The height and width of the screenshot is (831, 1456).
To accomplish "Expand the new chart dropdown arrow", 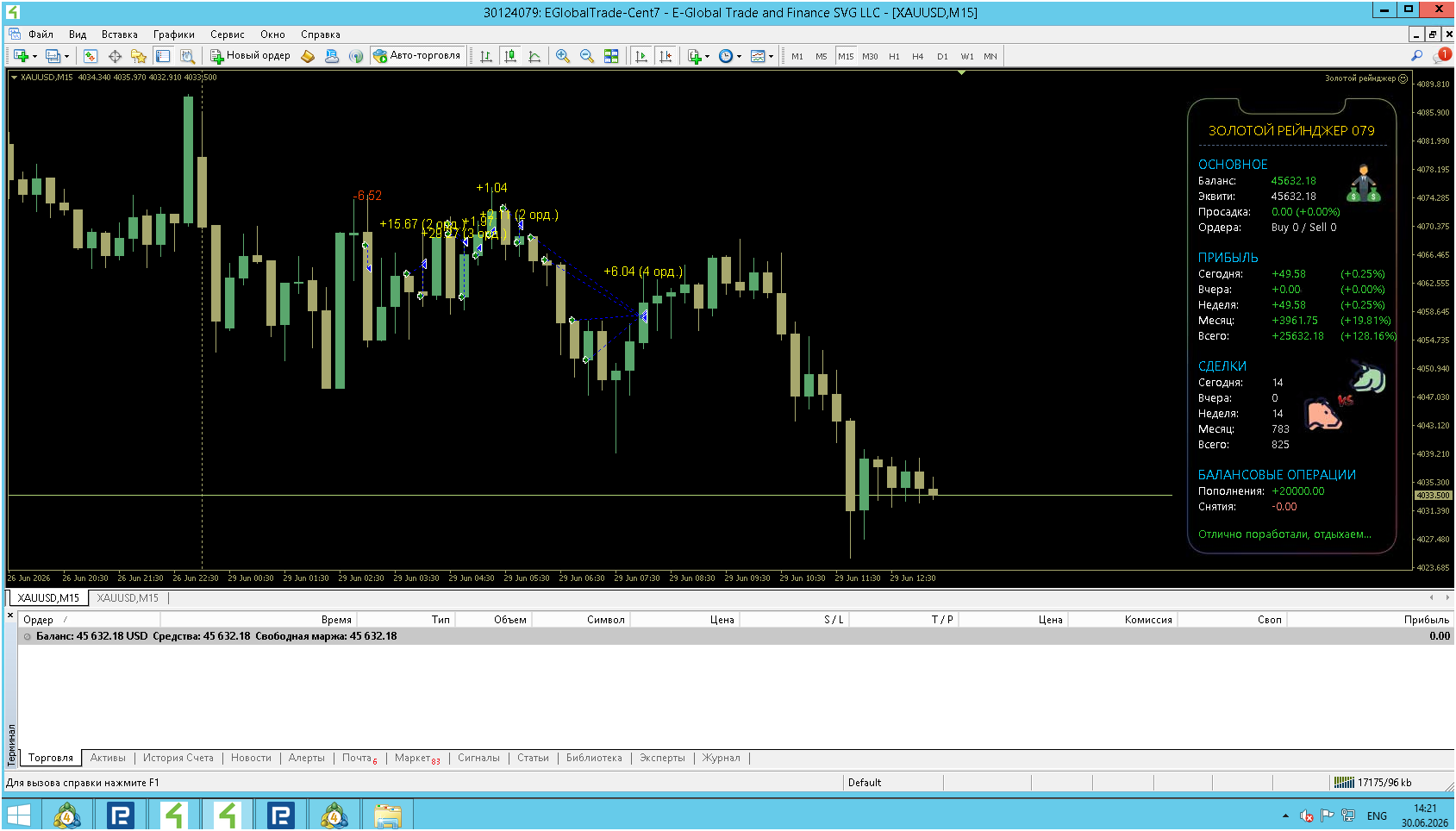I will (34, 57).
